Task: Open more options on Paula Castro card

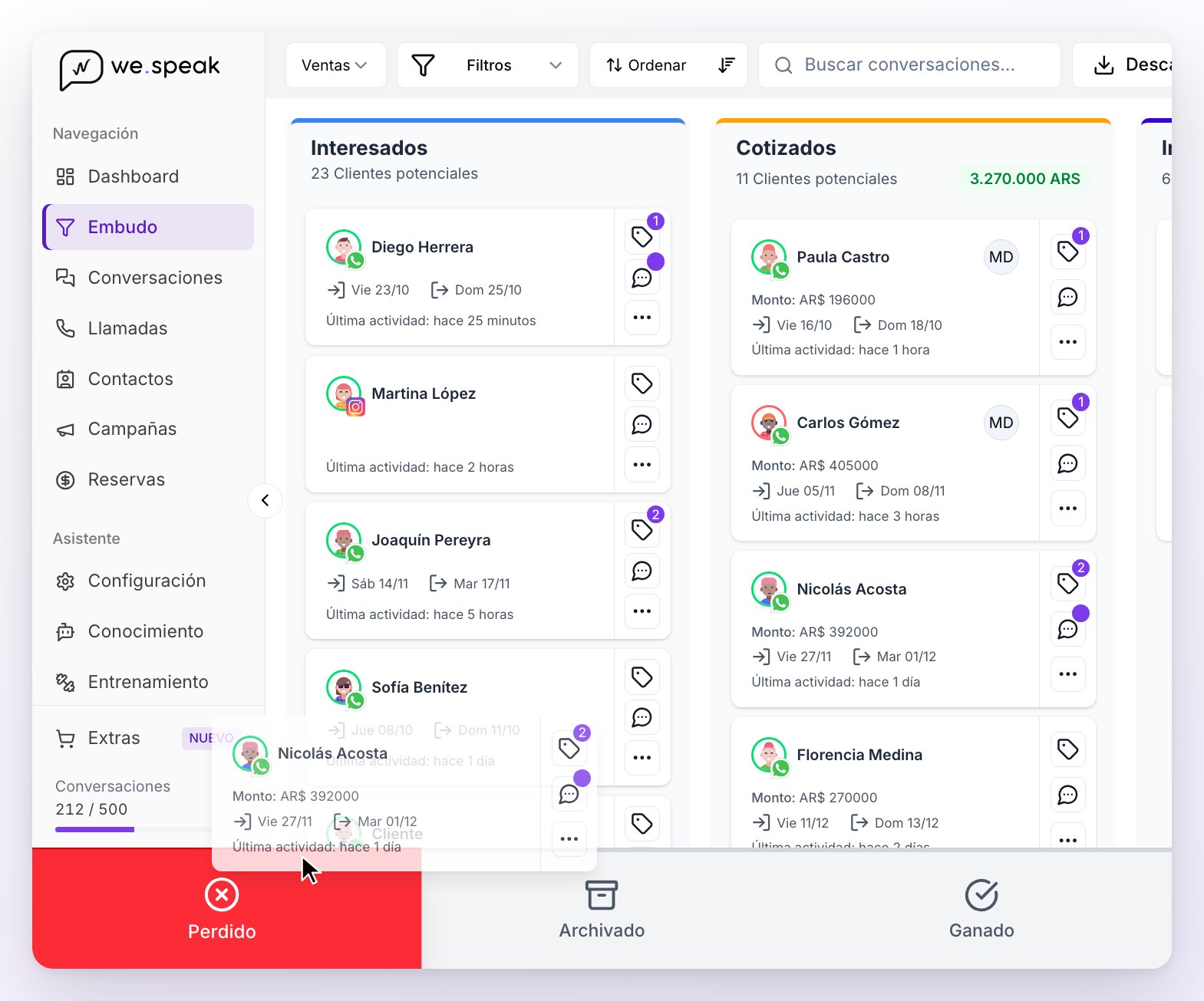Action: [1068, 342]
